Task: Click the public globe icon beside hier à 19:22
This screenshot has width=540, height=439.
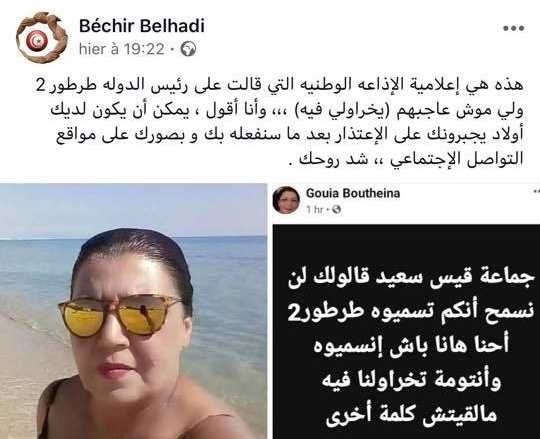Action: [189, 49]
